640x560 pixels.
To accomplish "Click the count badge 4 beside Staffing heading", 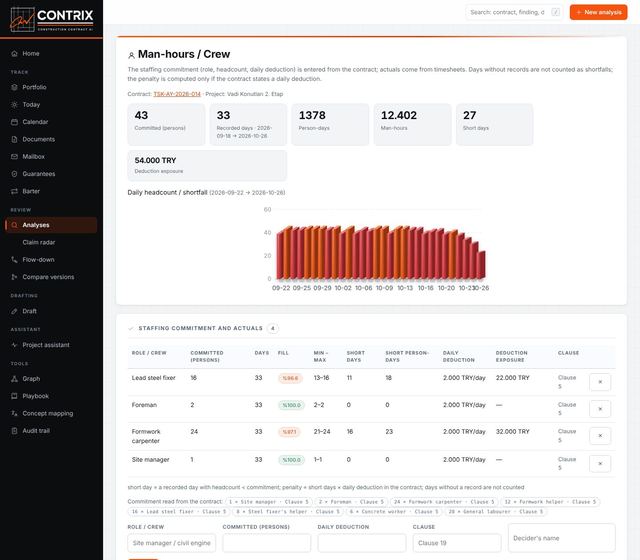I will pyautogui.click(x=273, y=328).
